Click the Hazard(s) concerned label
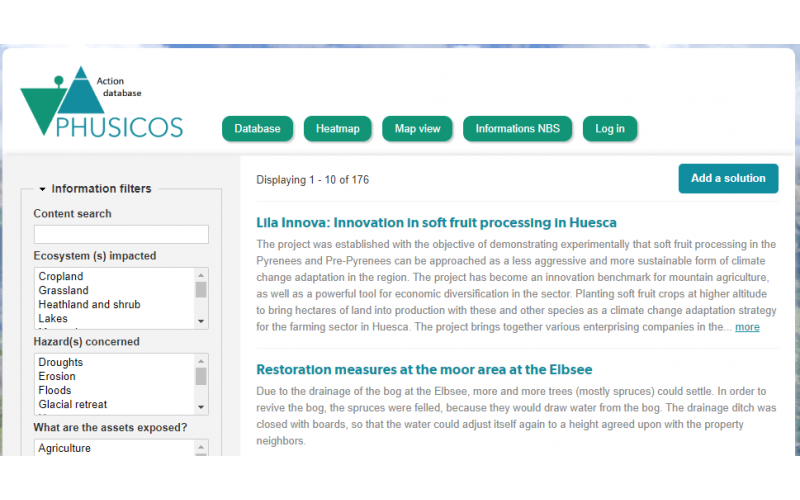800x500 pixels. click(x=86, y=341)
